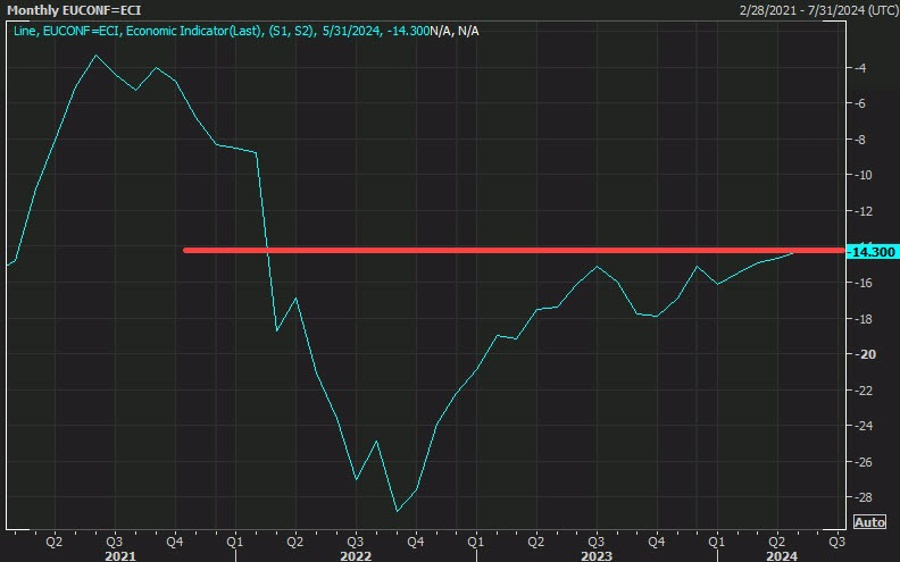
Task: Click the Auto scale button
Action: click(870, 522)
